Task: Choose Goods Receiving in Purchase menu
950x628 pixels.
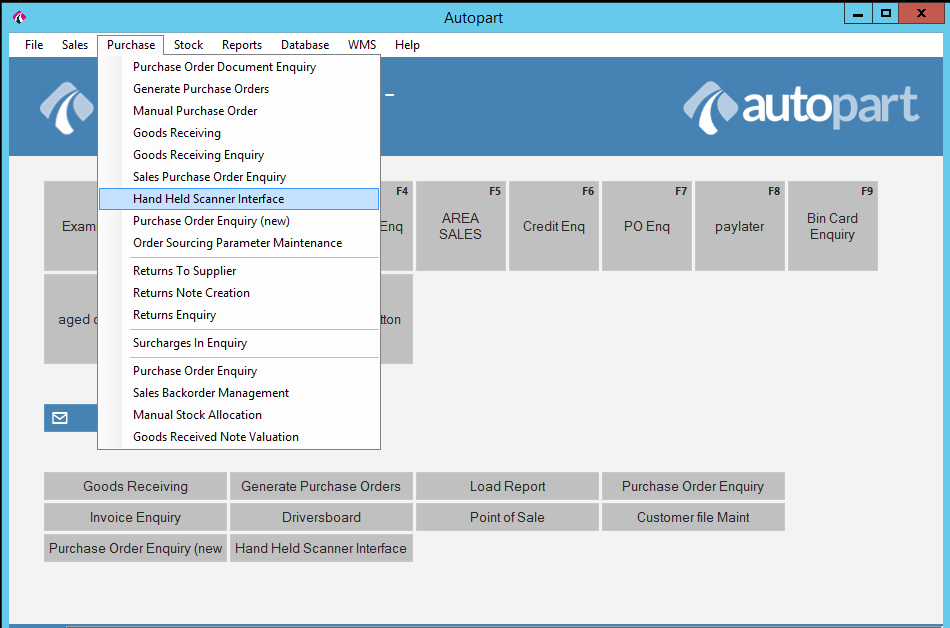Action: tap(239, 133)
